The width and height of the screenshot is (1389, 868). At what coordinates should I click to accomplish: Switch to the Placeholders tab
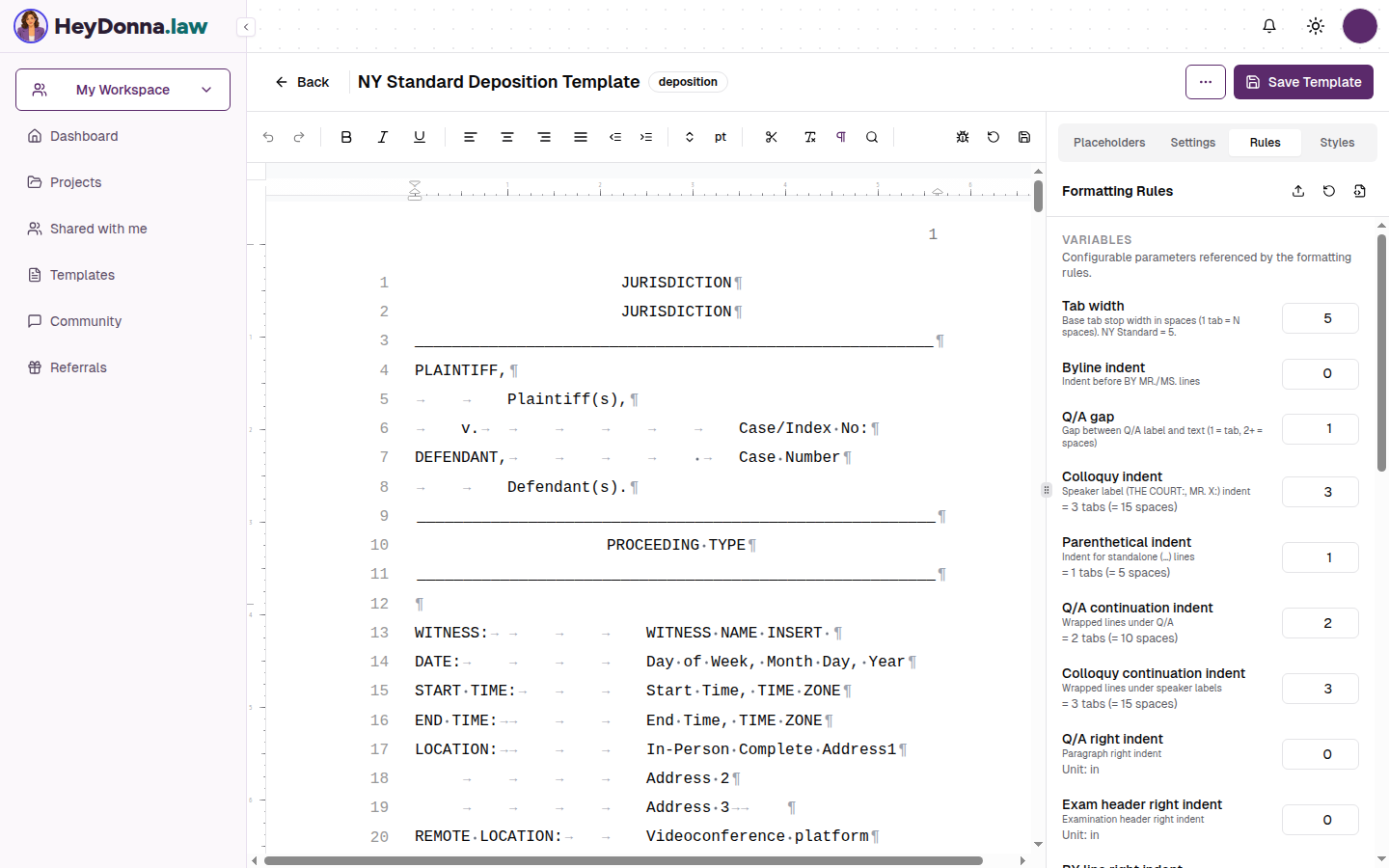coord(1109,143)
